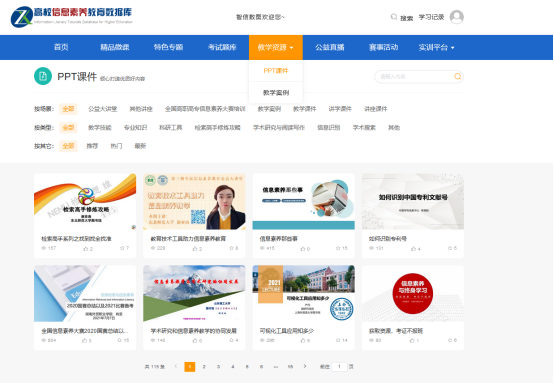Select the 推荐 filter option
Viewport: 554px width, 384px height.
click(92, 146)
